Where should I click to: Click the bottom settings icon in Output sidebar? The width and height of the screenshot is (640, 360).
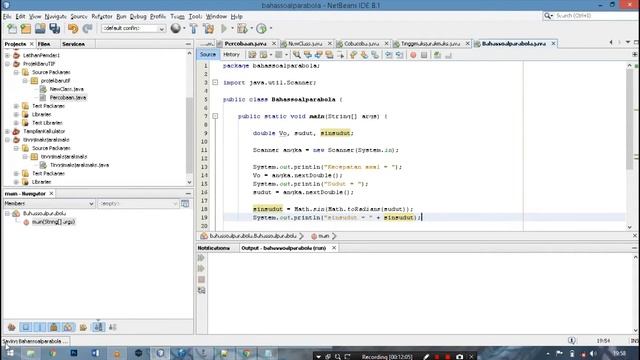point(201,291)
